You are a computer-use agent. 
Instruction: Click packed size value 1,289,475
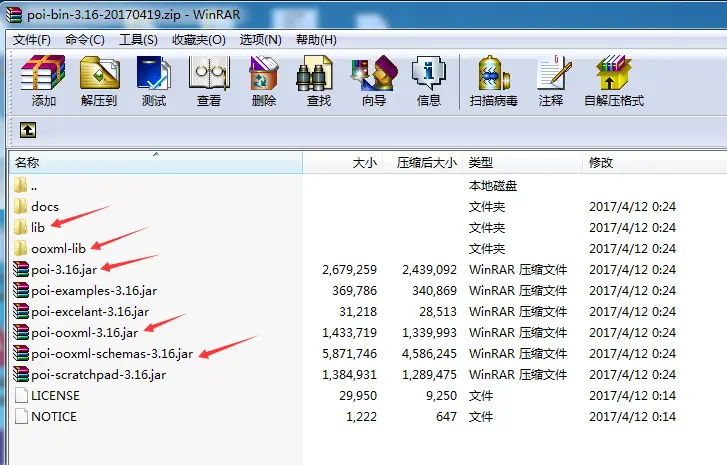tap(429, 375)
